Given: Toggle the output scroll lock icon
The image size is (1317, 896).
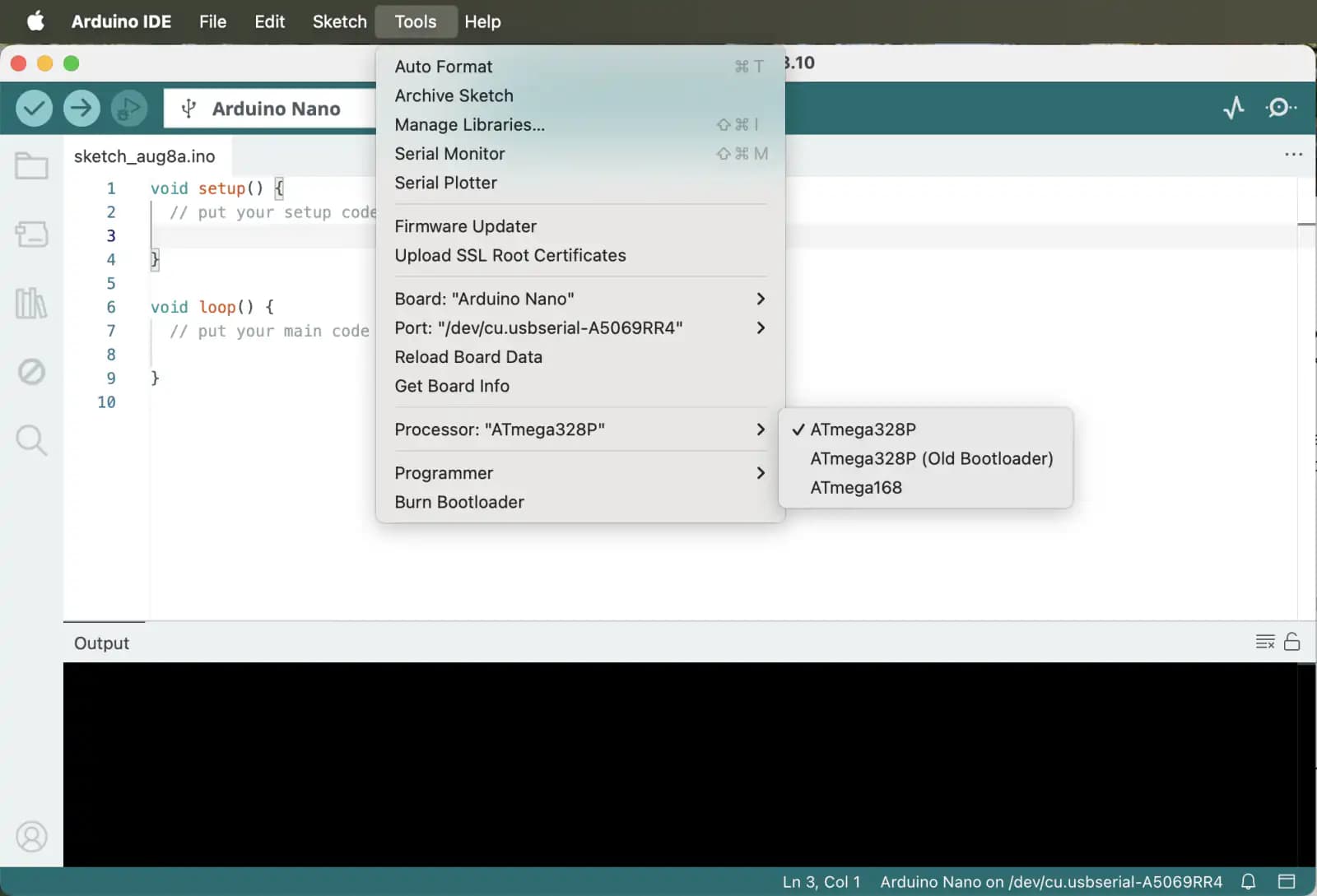Looking at the screenshot, I should point(1292,642).
